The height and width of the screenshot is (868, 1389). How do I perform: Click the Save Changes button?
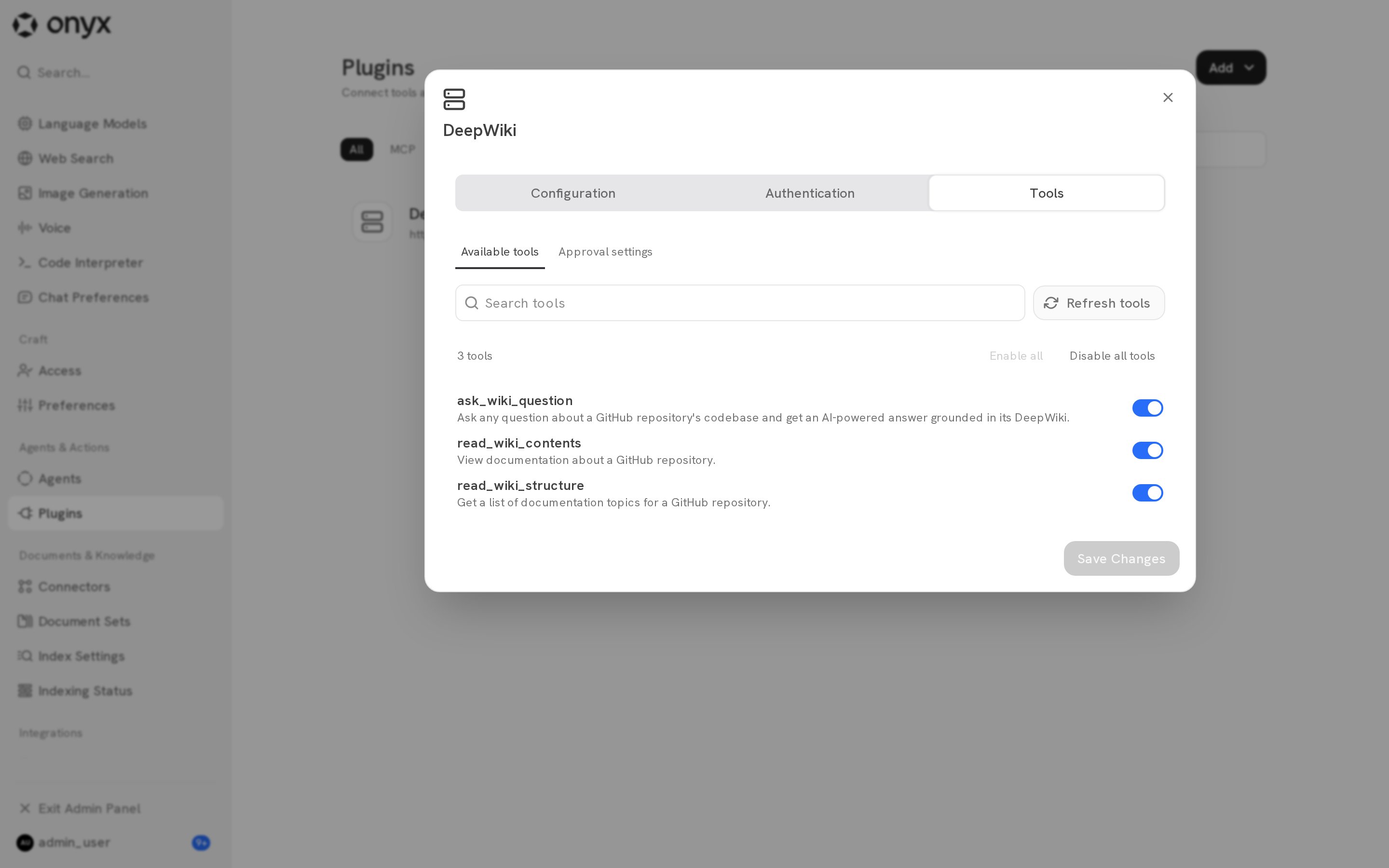click(1121, 558)
